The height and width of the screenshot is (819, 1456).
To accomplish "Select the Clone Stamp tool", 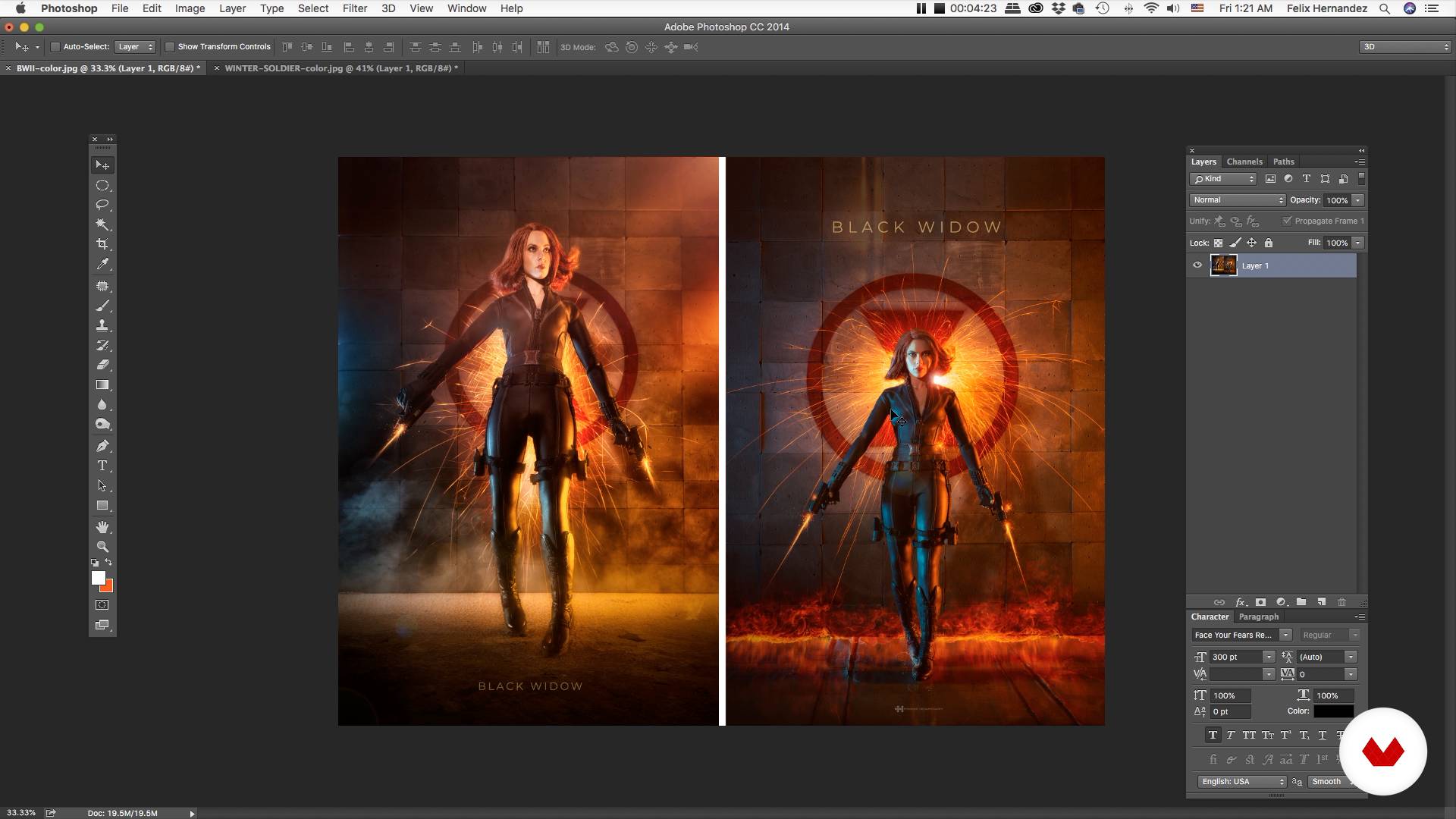I will point(102,325).
